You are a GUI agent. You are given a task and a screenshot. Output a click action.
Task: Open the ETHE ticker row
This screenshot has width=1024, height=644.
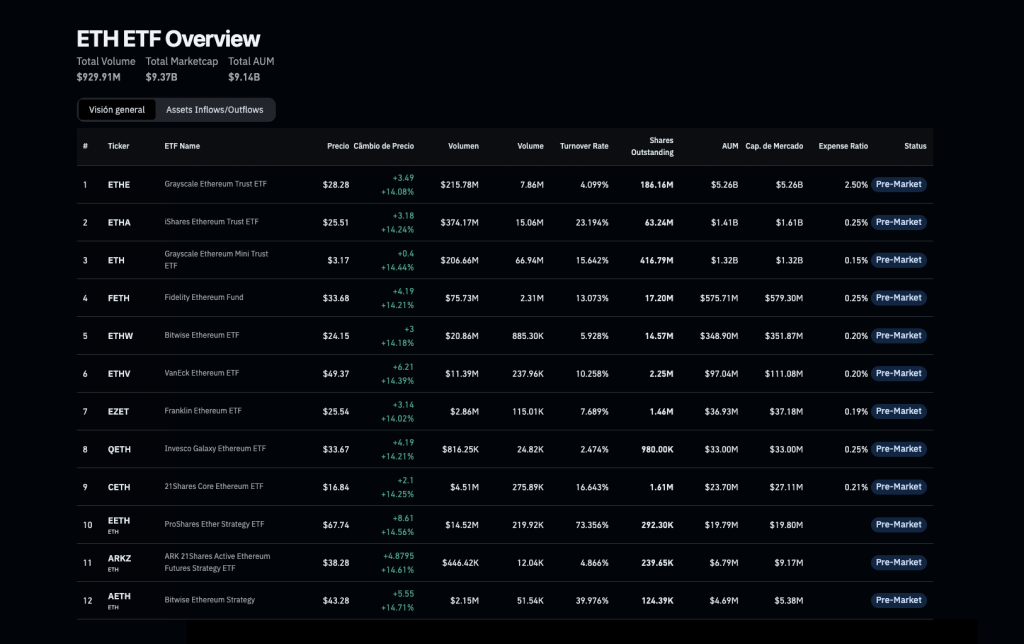119,185
